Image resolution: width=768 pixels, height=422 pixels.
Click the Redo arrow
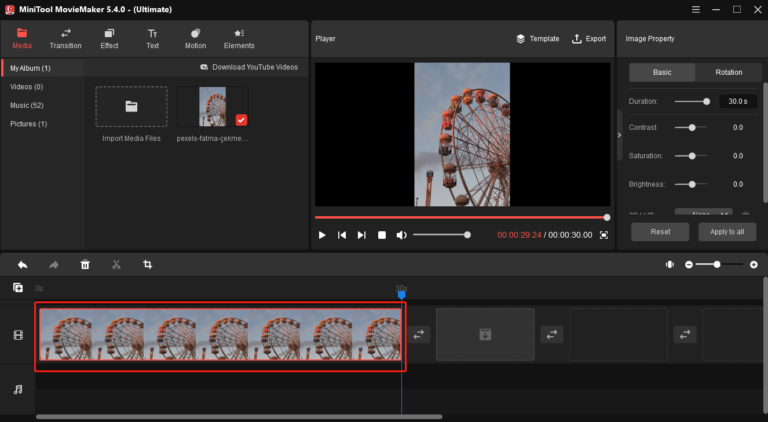pos(53,264)
